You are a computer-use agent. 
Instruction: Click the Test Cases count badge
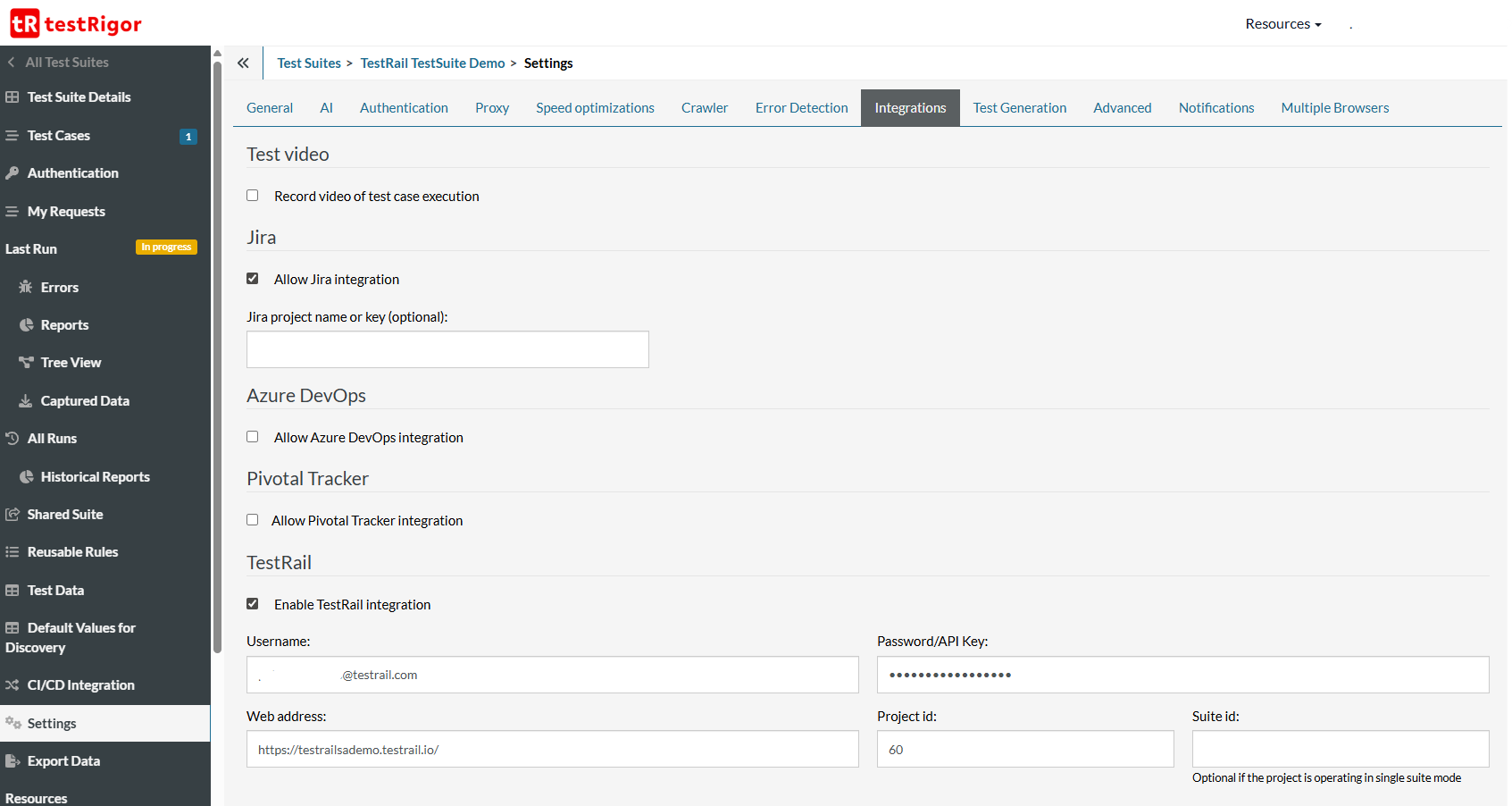point(188,137)
